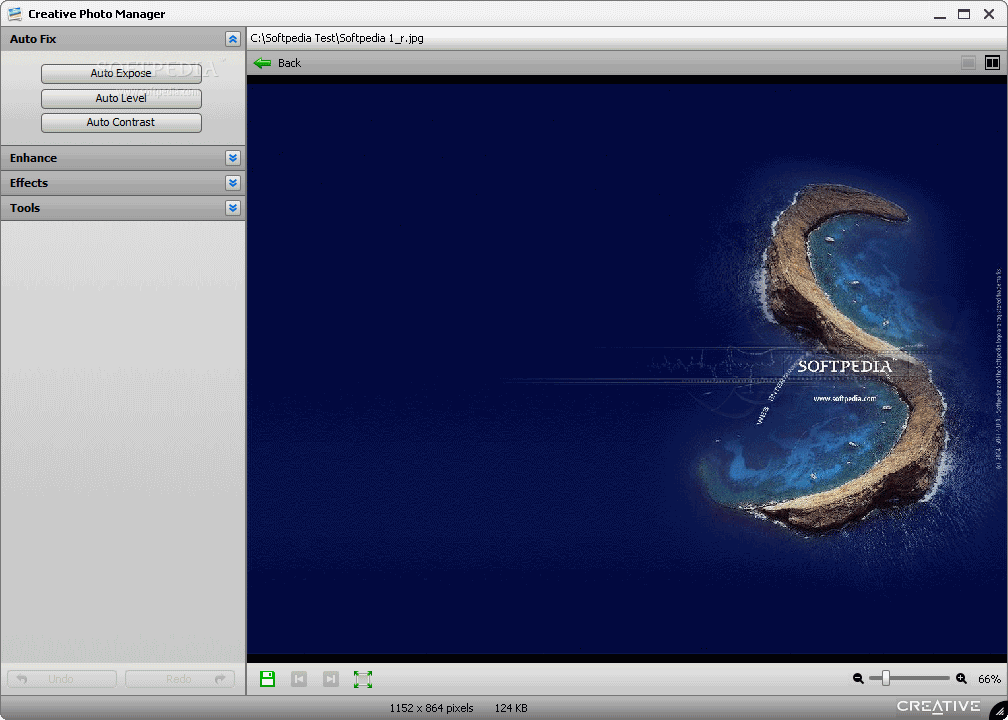Toggle the green fit-to-screen icon
Screen dimensions: 1008x720
pyautogui.click(x=363, y=679)
